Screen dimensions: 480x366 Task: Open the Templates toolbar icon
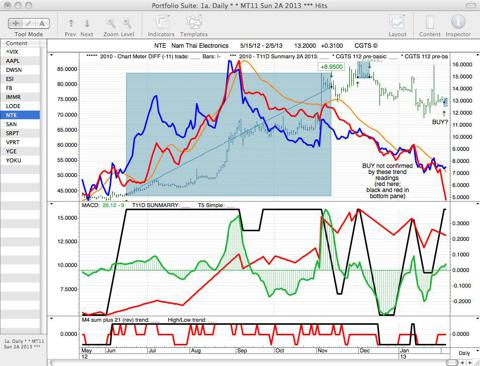pos(194,23)
